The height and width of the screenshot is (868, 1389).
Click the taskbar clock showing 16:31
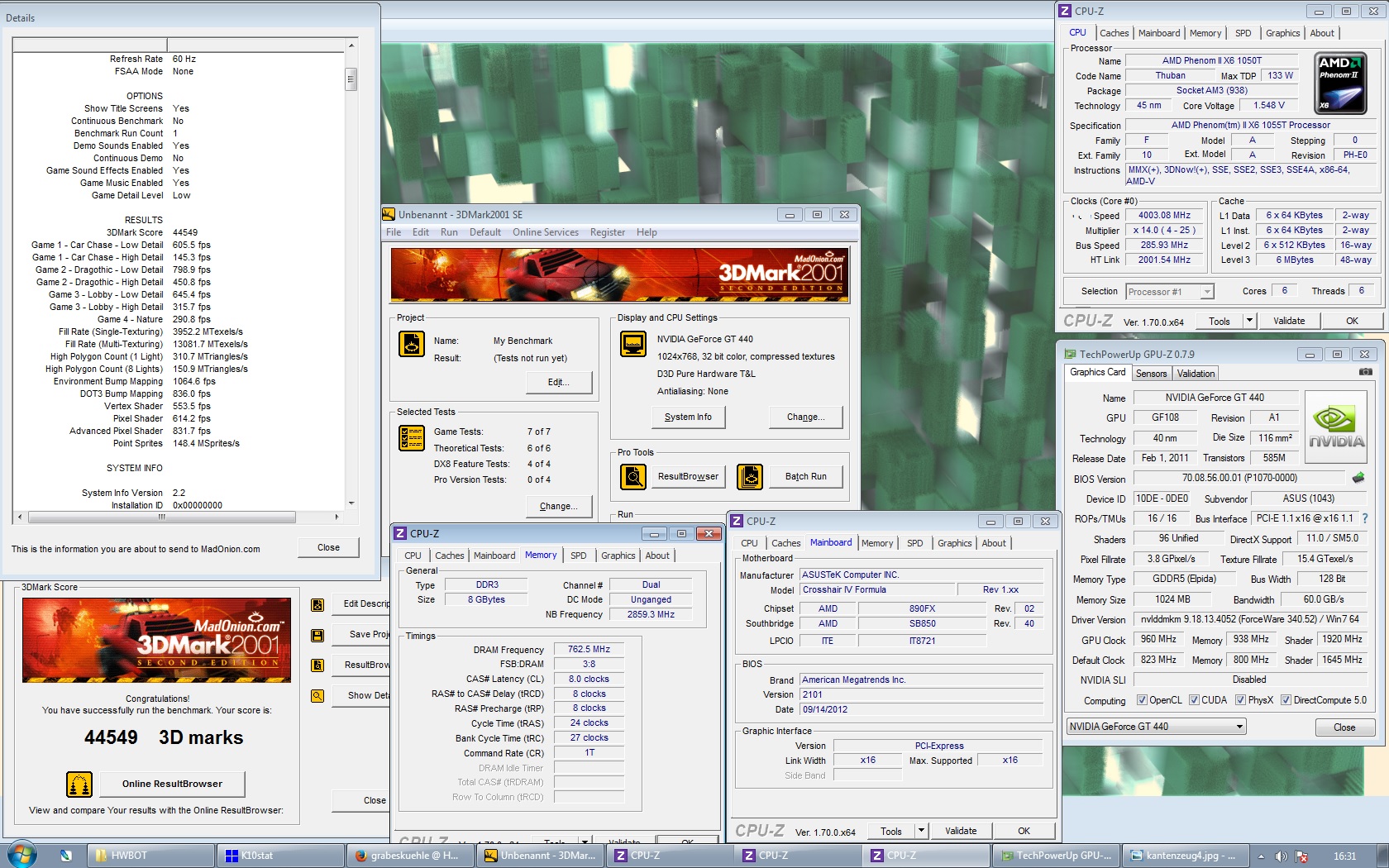[1344, 856]
